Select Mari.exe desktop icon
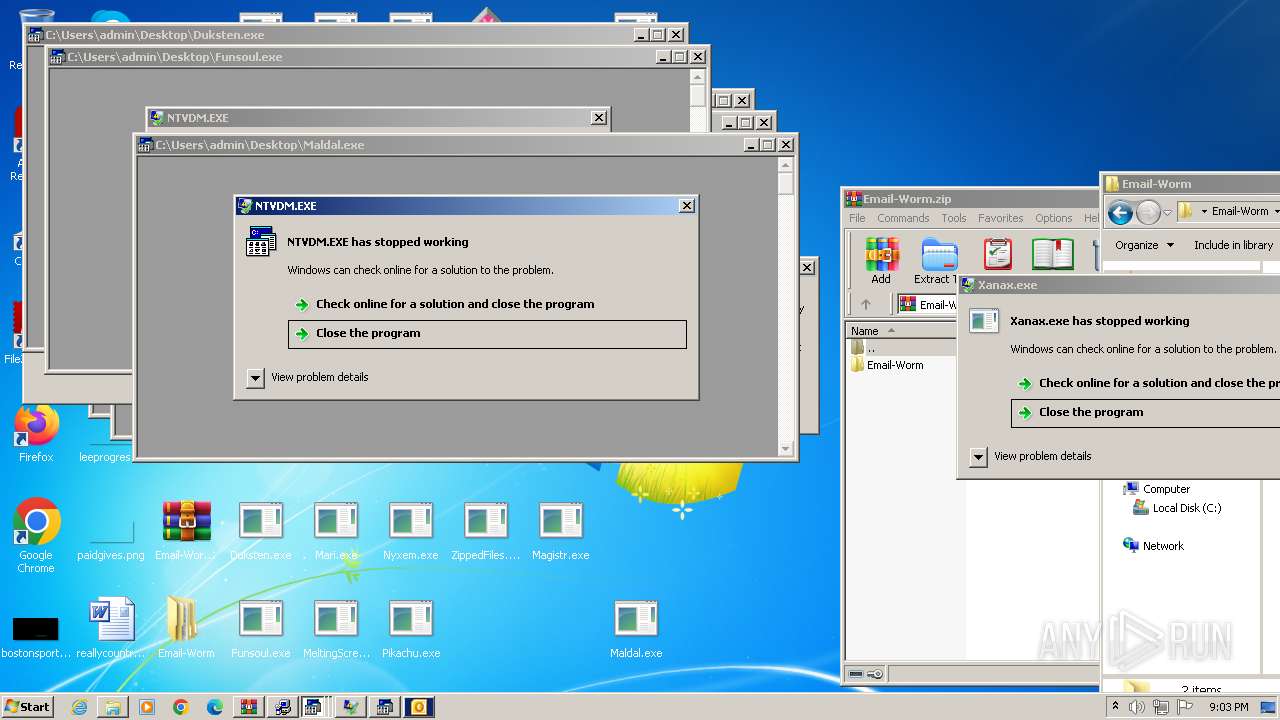1280x720 pixels. click(336, 531)
